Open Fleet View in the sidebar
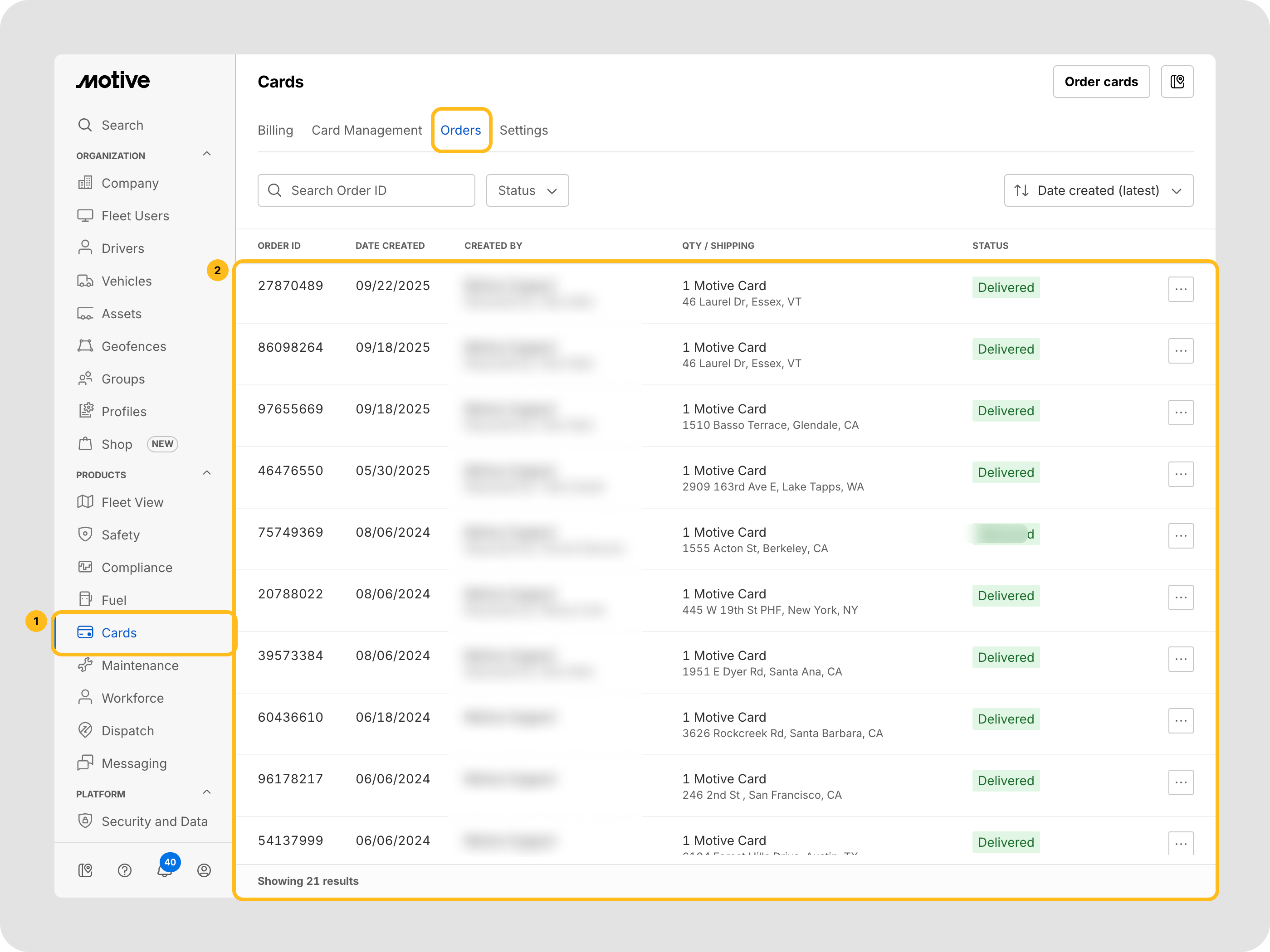 [132, 502]
